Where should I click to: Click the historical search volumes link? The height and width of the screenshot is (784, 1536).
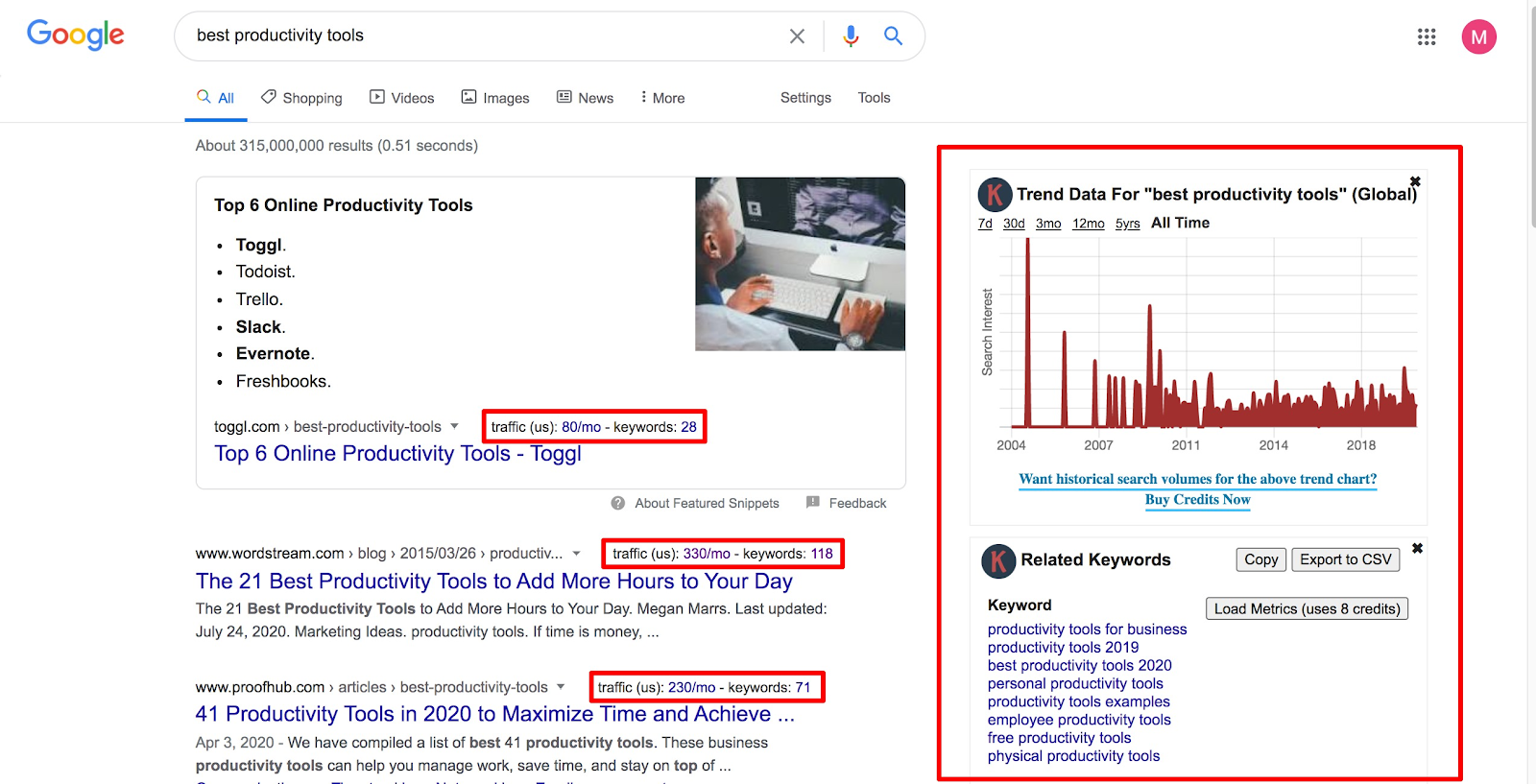1198,479
